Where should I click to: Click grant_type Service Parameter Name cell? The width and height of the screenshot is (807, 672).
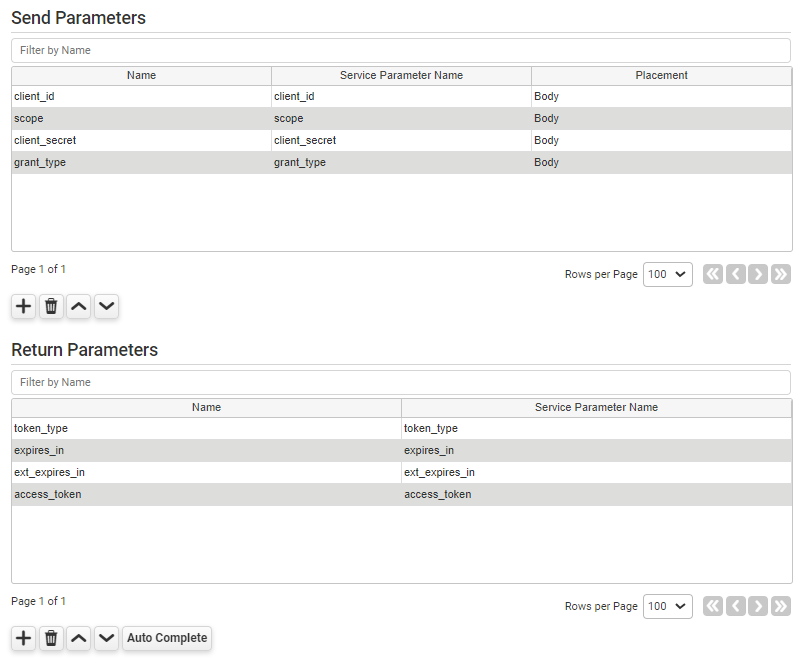pyautogui.click(x=401, y=163)
